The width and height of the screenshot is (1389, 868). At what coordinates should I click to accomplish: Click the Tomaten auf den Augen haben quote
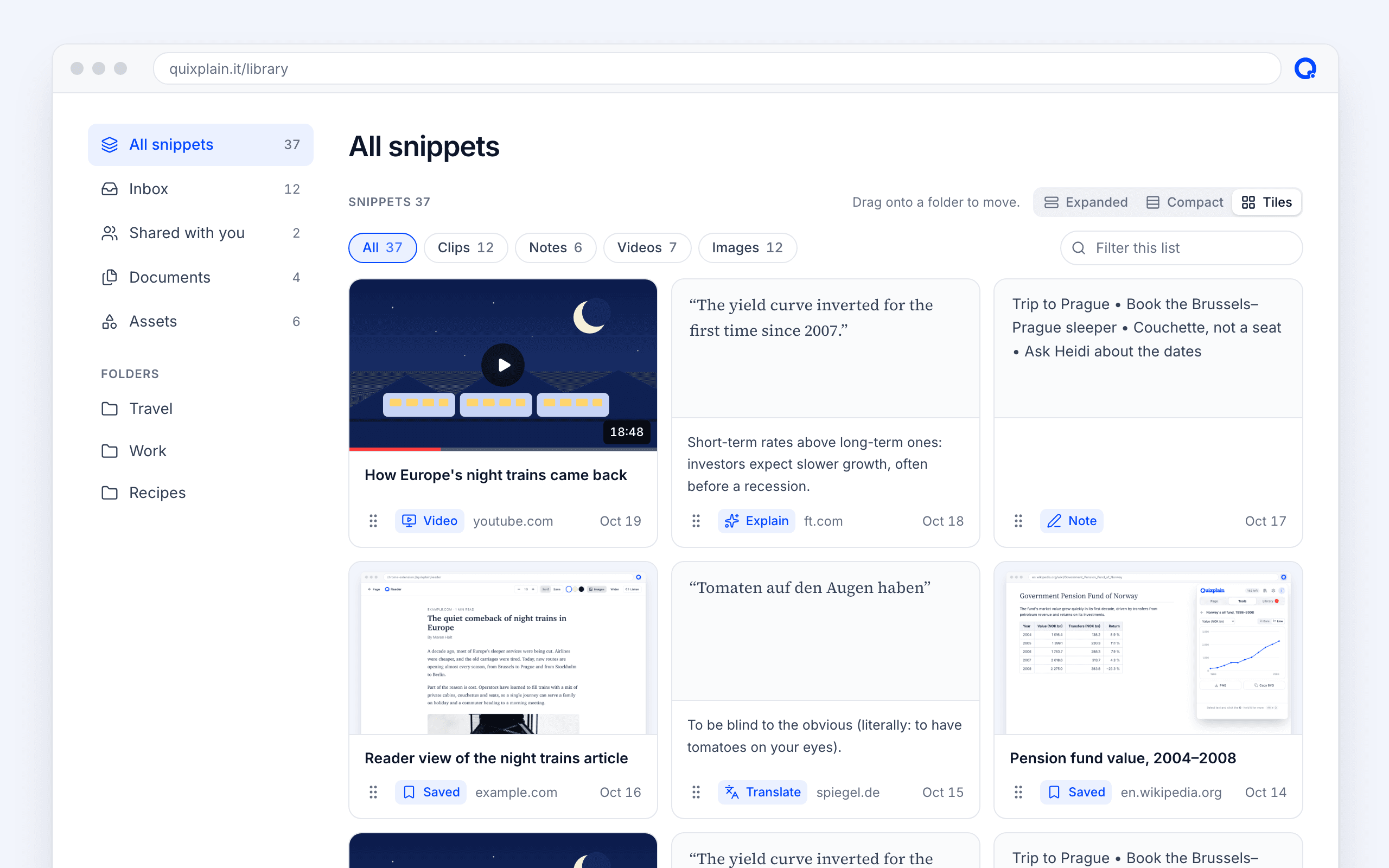810,588
